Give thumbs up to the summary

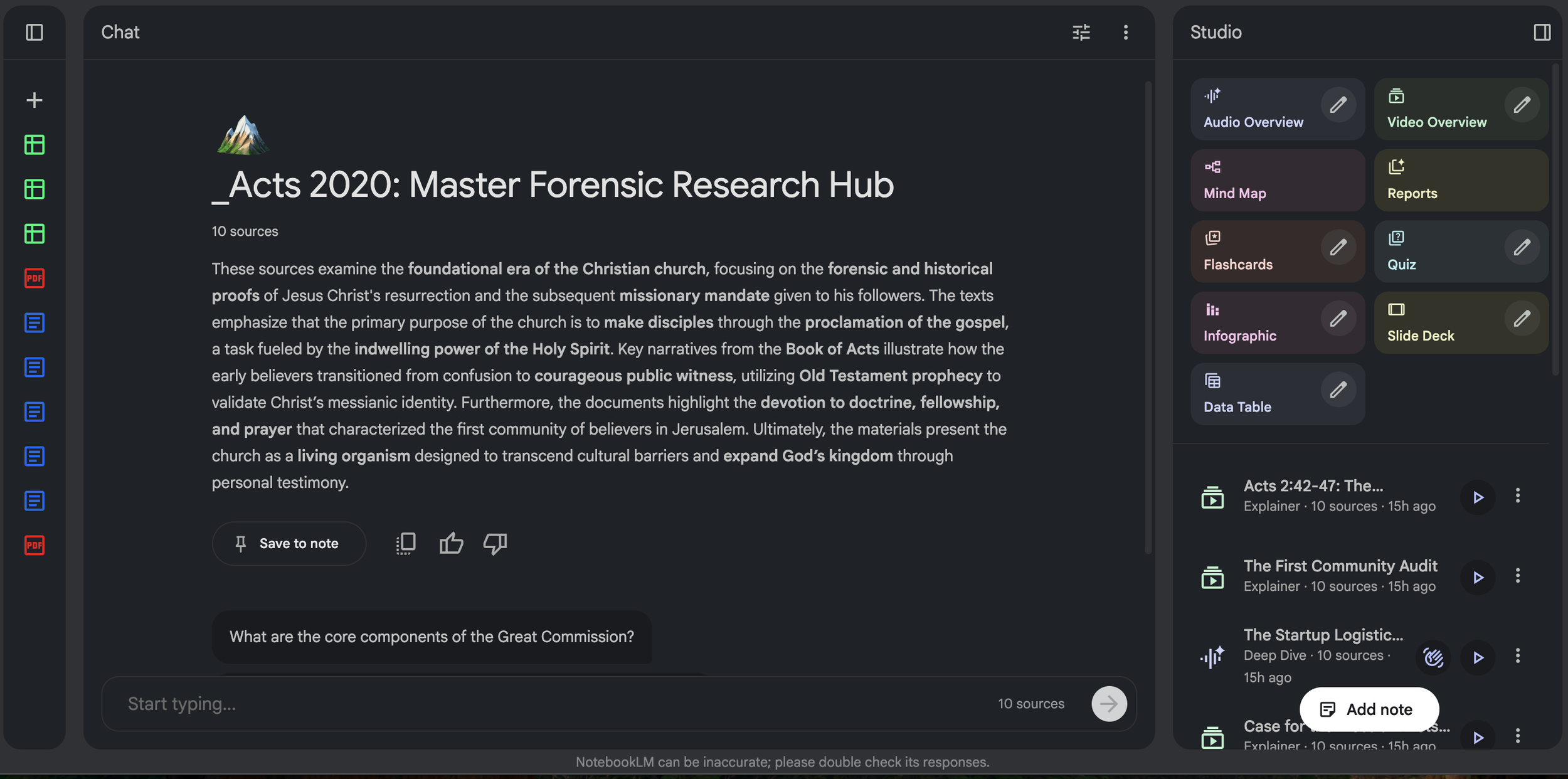coord(451,543)
